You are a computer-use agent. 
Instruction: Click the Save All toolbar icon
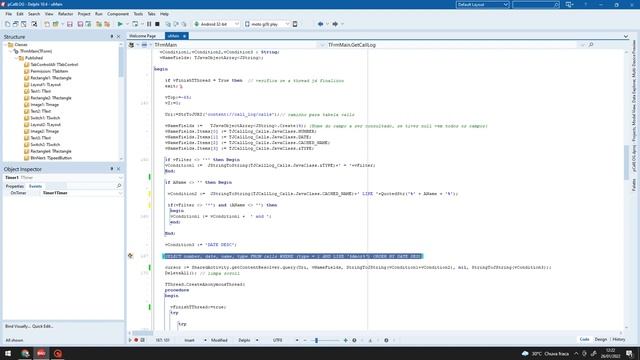(80, 24)
